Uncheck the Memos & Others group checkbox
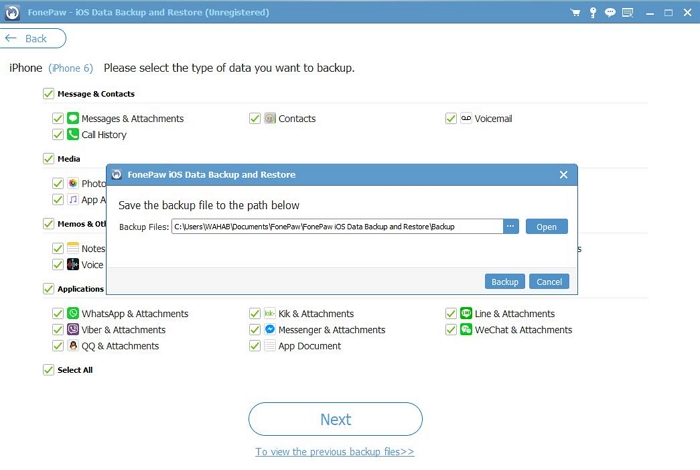Viewport: 700px width, 470px height. coord(48,224)
